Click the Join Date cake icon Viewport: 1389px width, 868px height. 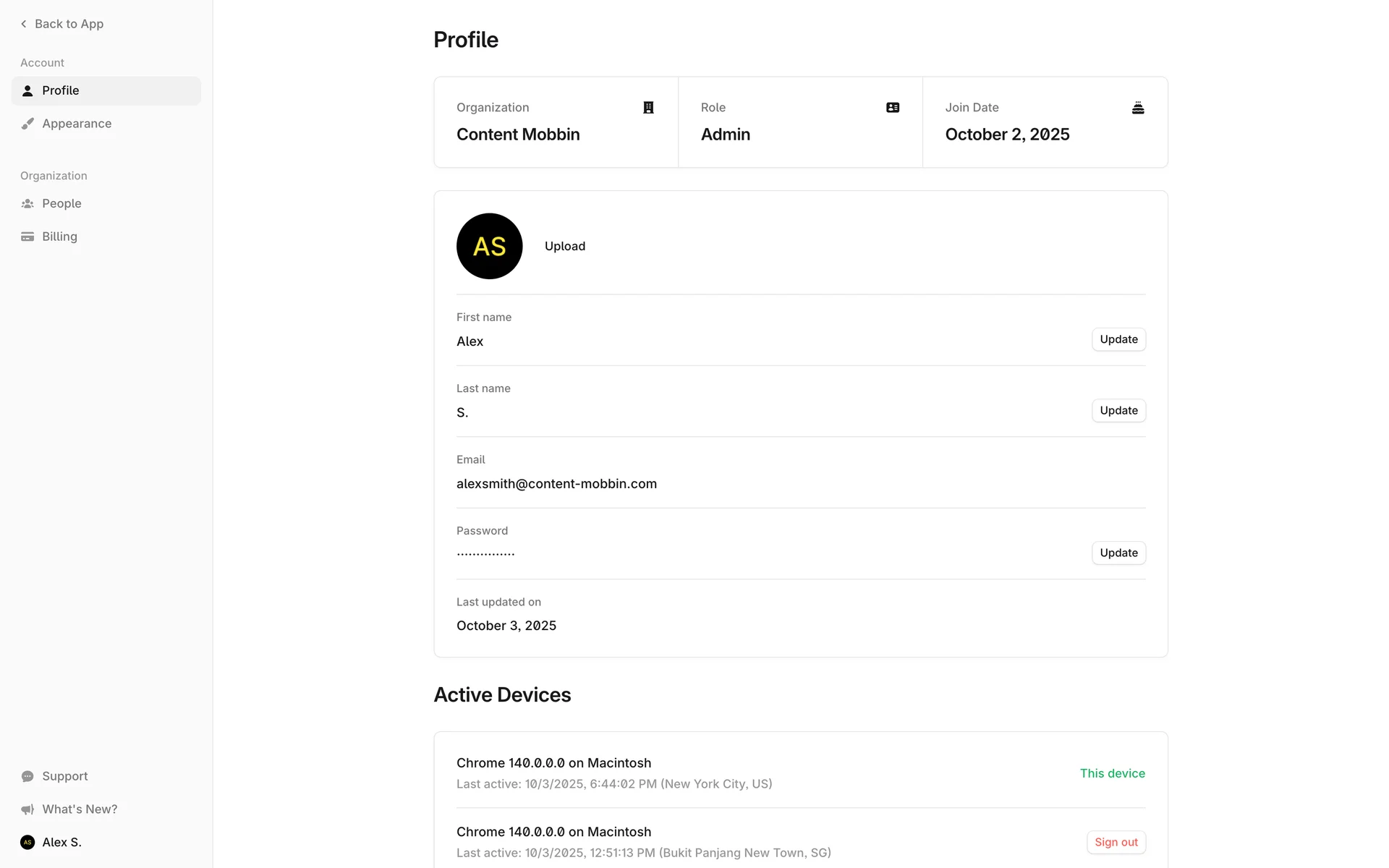click(x=1137, y=108)
